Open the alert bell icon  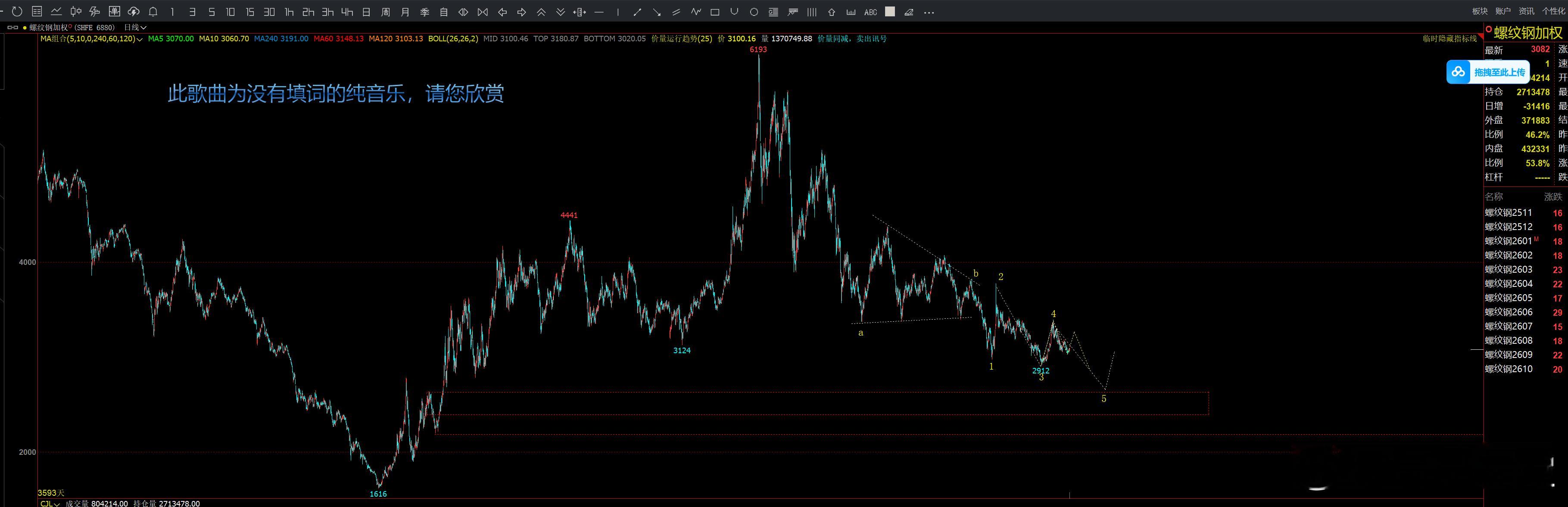click(x=153, y=12)
